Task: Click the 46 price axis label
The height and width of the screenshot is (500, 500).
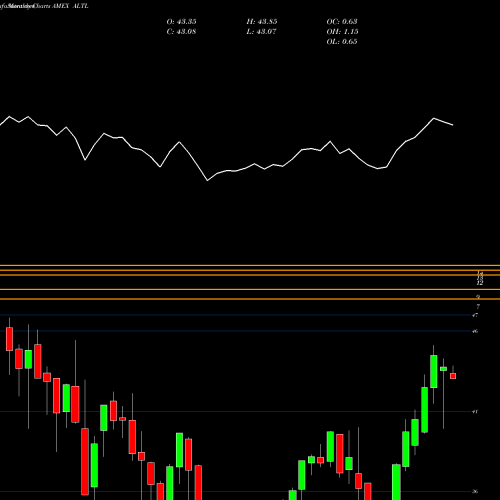Action: (x=475, y=331)
